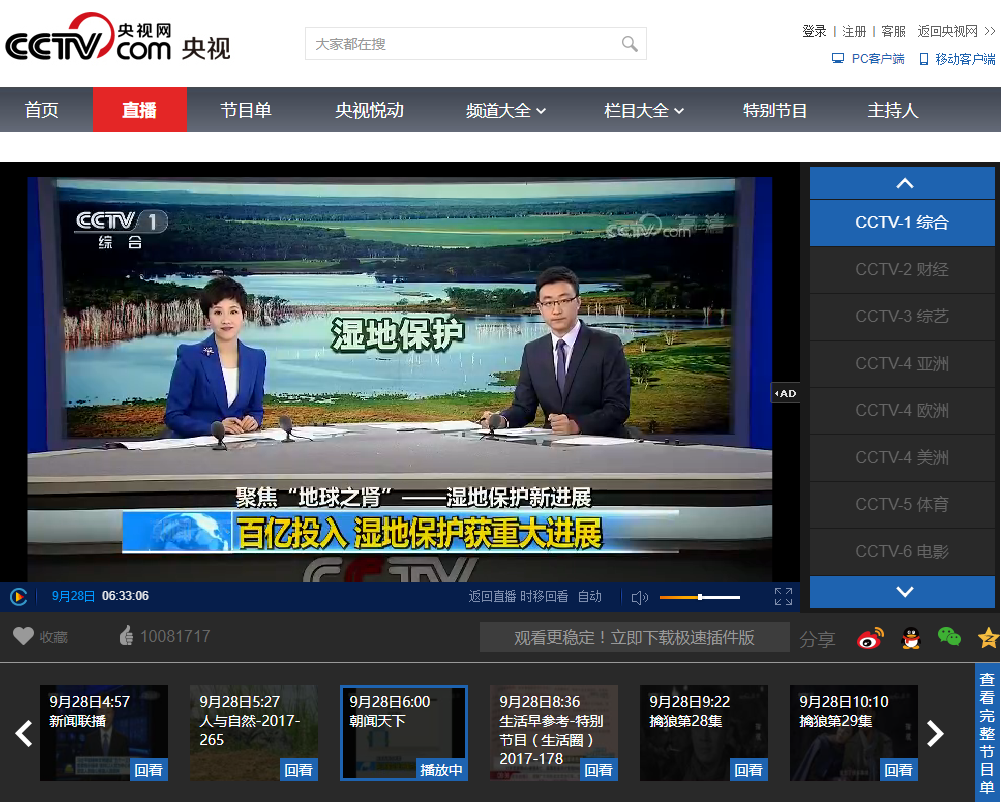Switch to the CCTV-5 体育 channel
Screen dimensions: 1001x802
902,504
